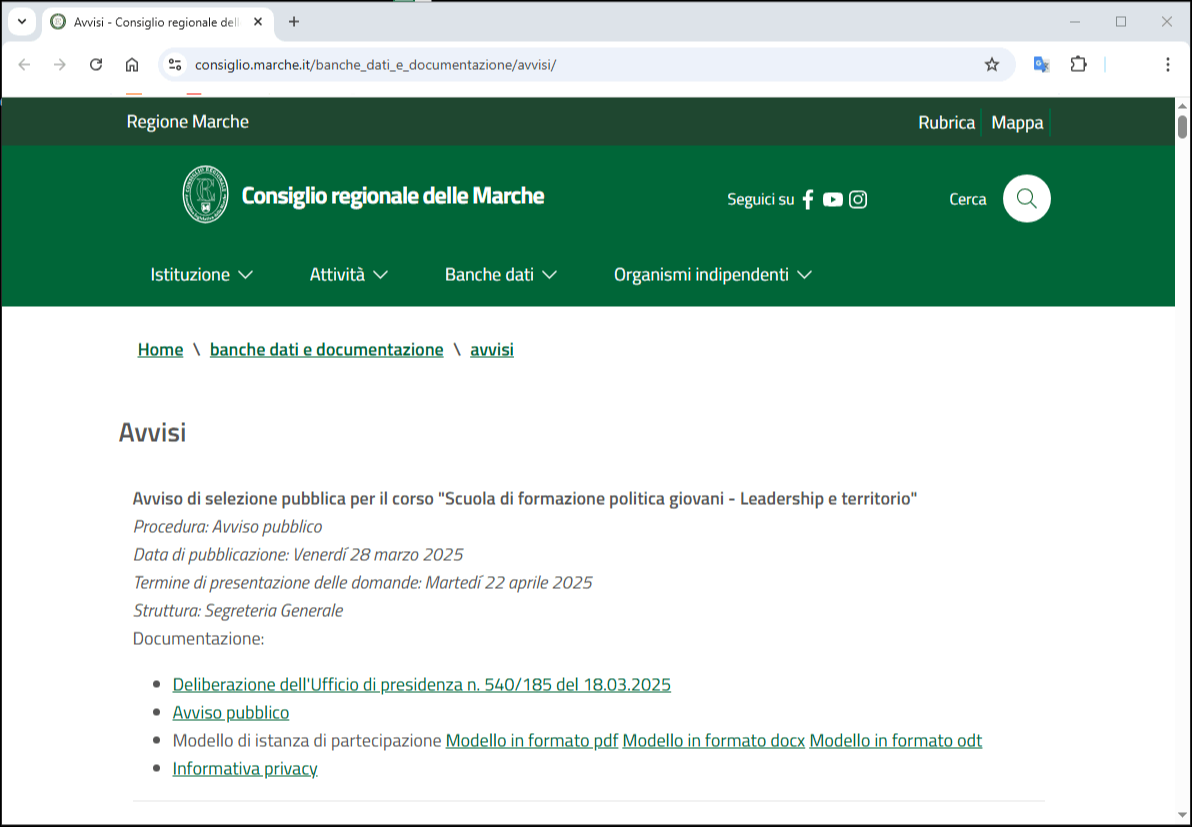Open the Rubrica link

946,122
